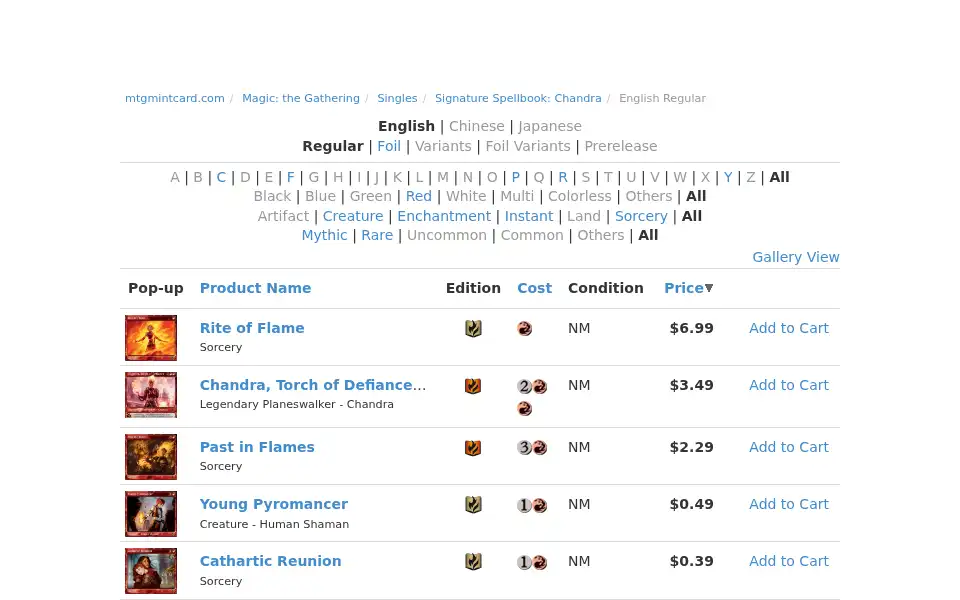The image size is (960, 600).
Task: Sort the table by Price
Action: [684, 288]
